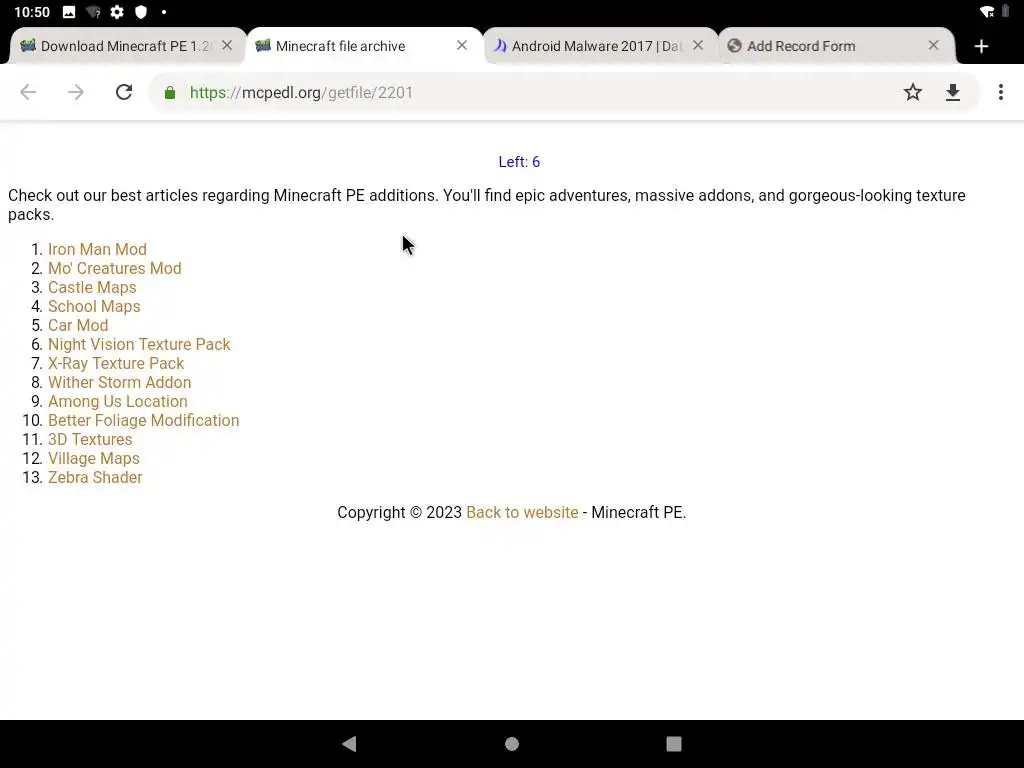Click the browser forward arrow

click(76, 92)
